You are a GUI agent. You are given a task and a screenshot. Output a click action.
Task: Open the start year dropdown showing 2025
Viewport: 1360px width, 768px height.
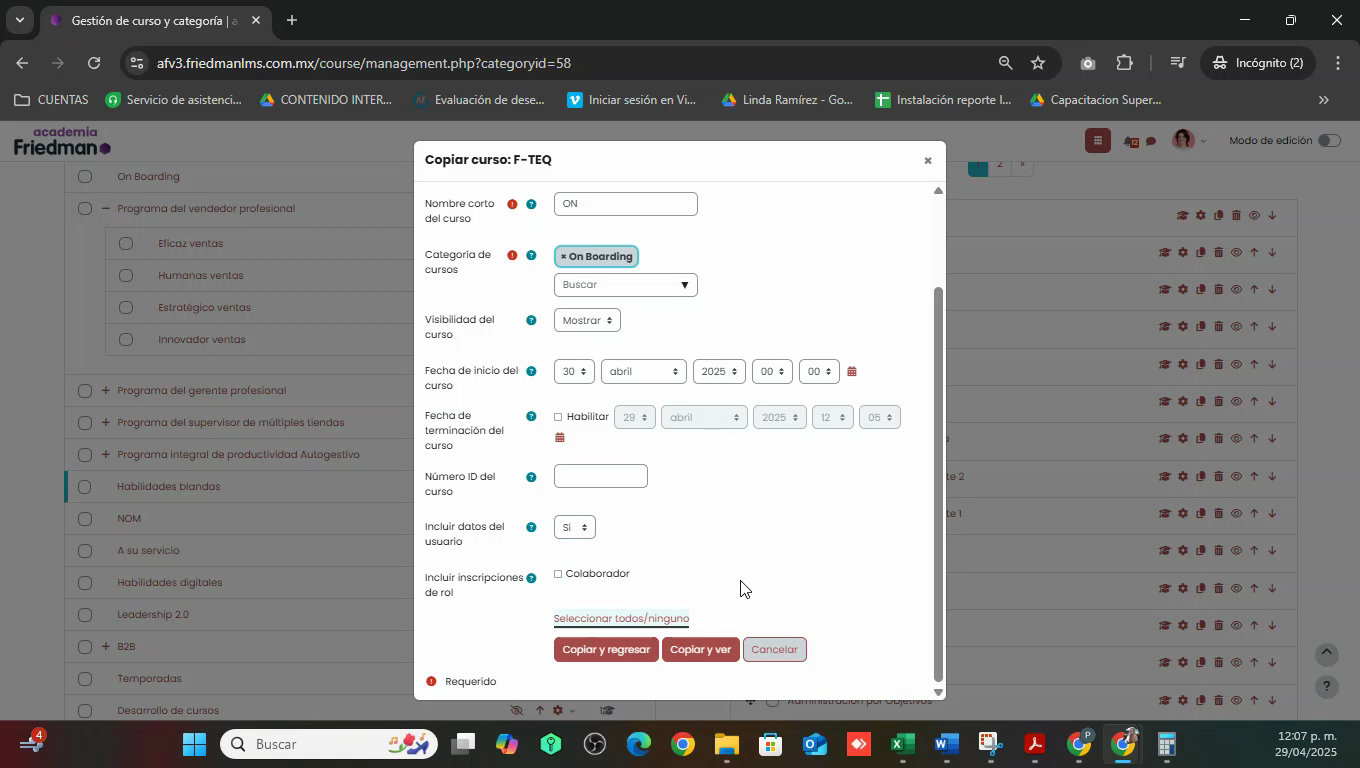719,371
